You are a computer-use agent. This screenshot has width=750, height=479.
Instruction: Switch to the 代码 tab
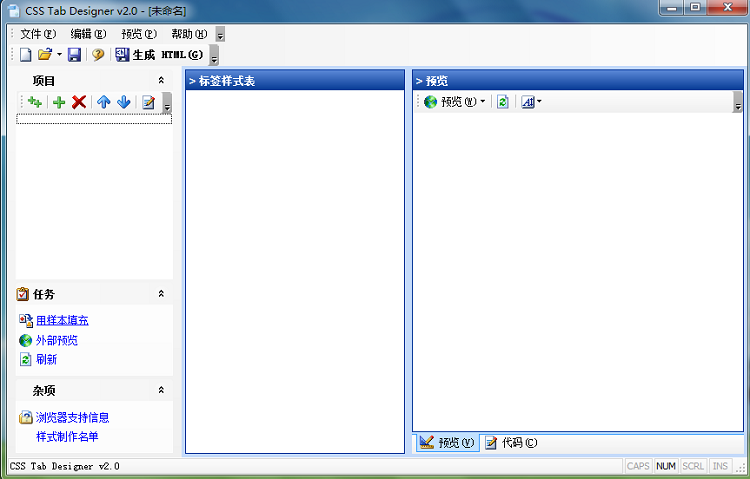pyautogui.click(x=511, y=443)
